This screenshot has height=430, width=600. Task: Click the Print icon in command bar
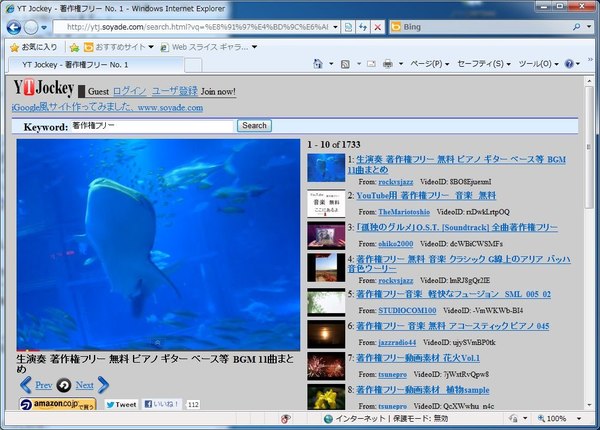point(387,64)
